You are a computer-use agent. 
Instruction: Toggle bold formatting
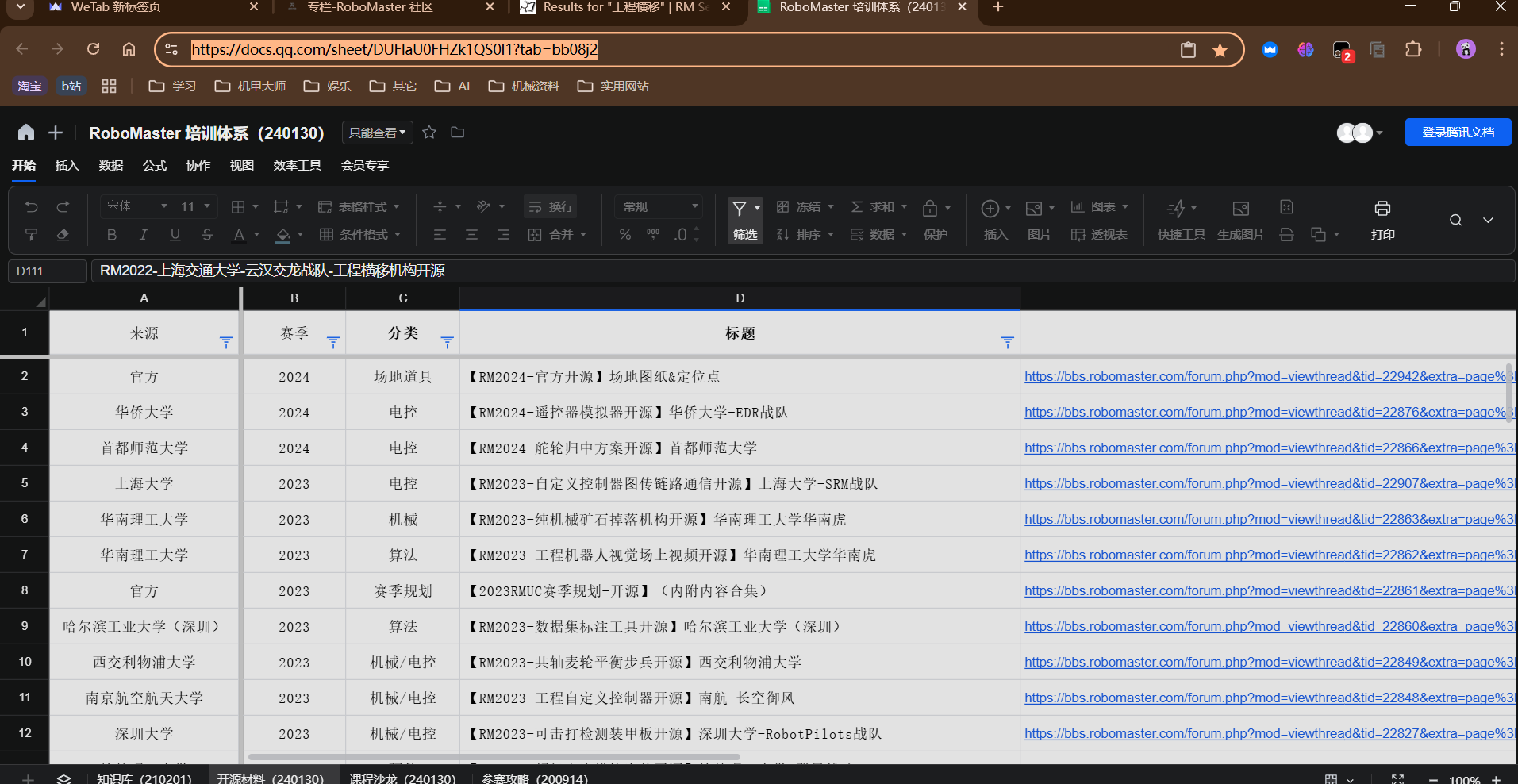112,235
